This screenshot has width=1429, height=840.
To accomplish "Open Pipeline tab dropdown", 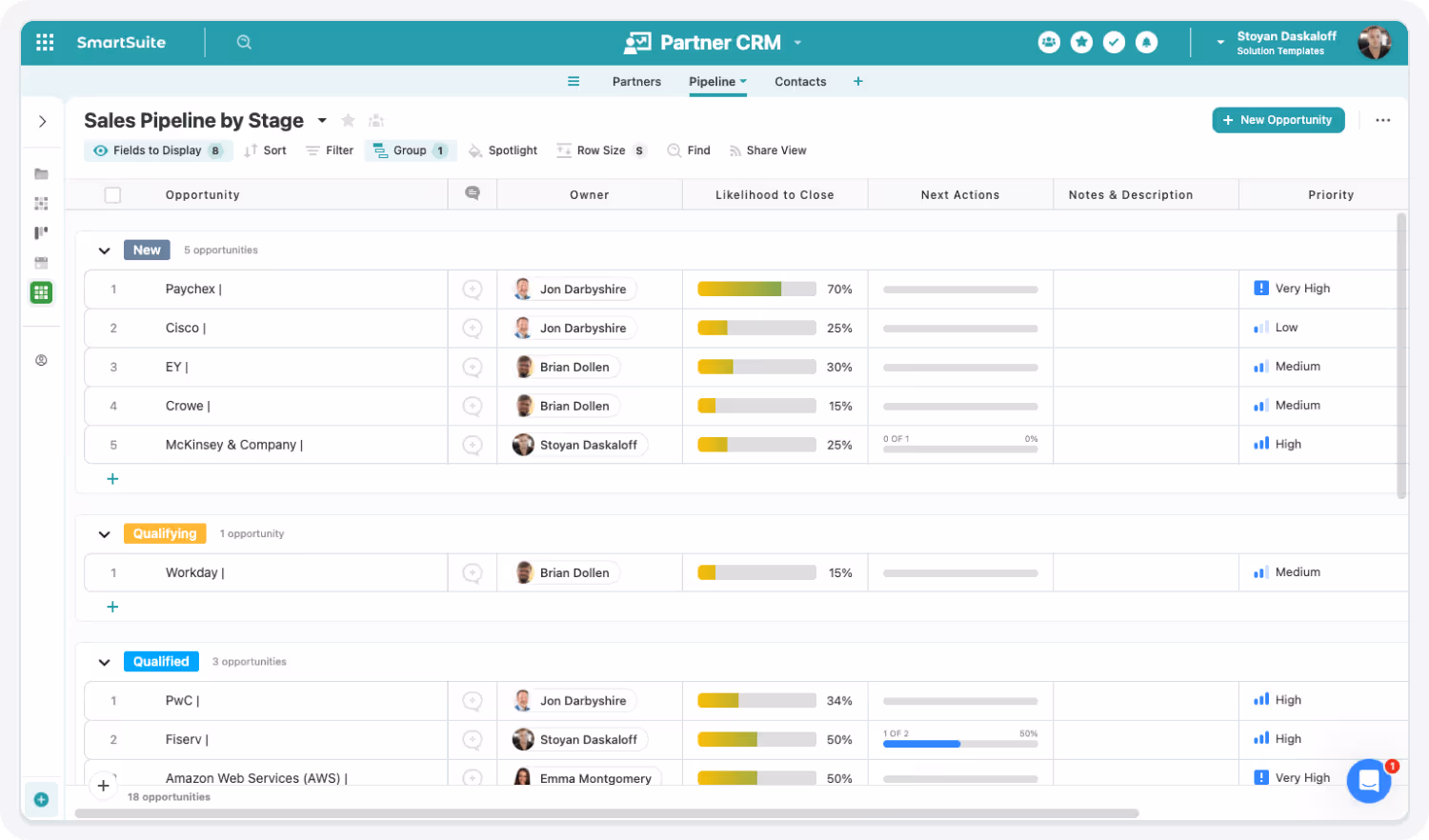I will pyautogui.click(x=743, y=81).
